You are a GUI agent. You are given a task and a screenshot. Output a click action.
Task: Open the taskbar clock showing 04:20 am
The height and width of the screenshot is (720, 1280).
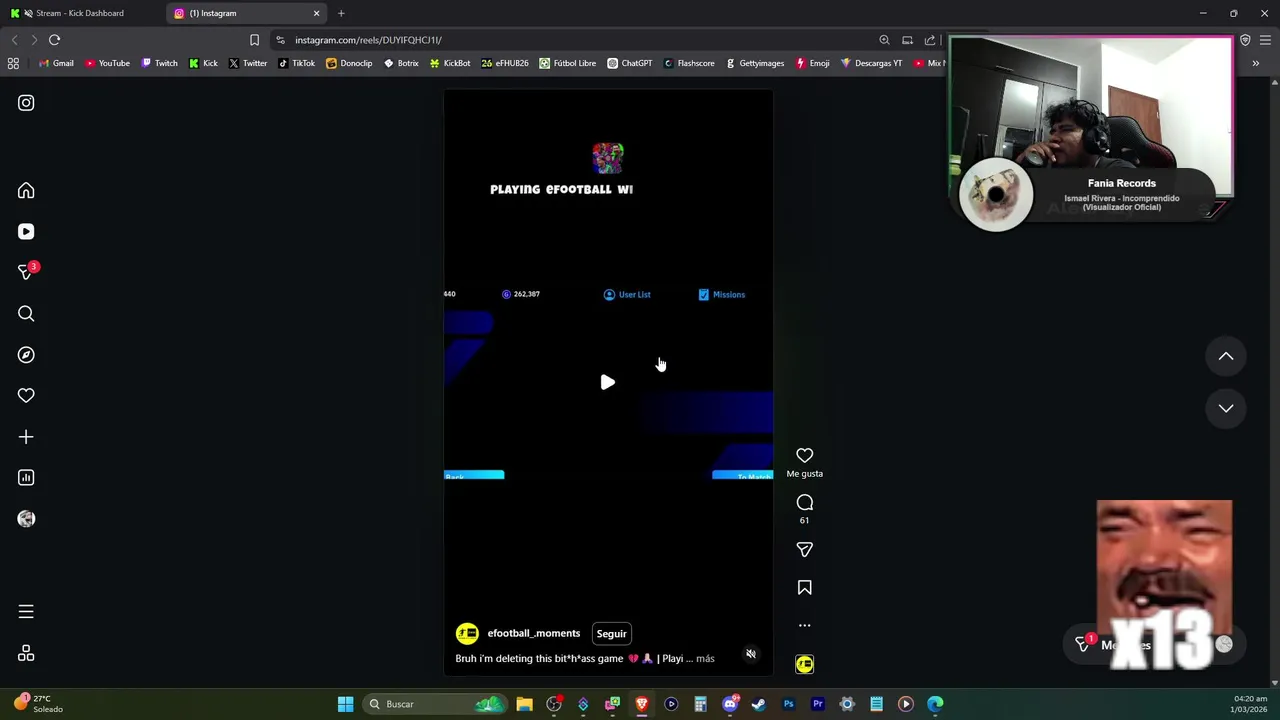[1250, 704]
